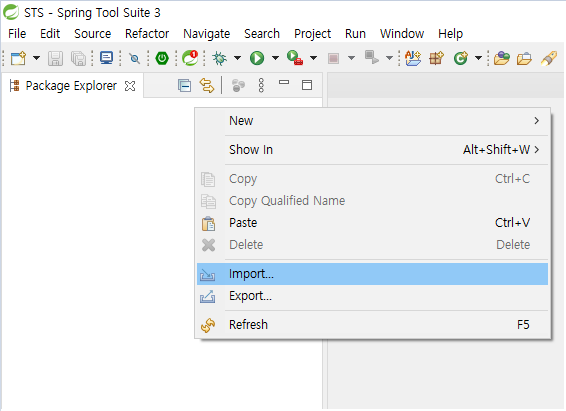The image size is (566, 411).
Task: Choose Refresh from the context menu
Action: tap(373, 325)
